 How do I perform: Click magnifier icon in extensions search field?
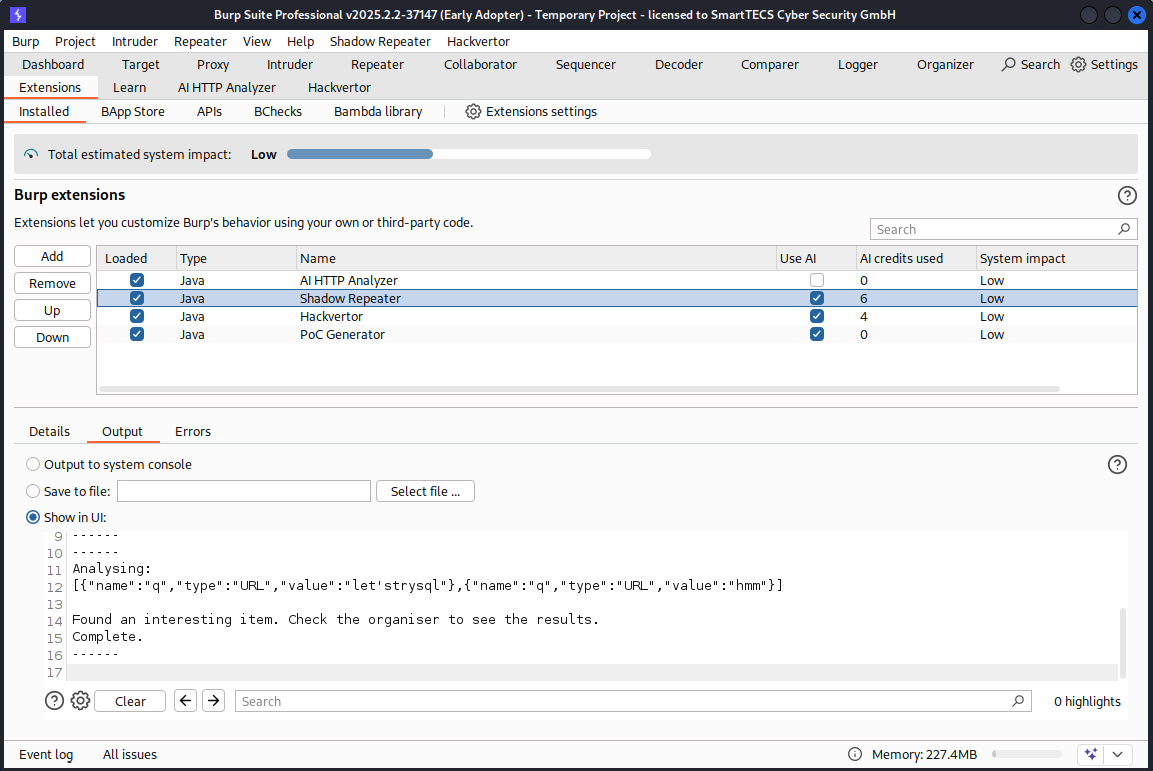pos(1124,229)
